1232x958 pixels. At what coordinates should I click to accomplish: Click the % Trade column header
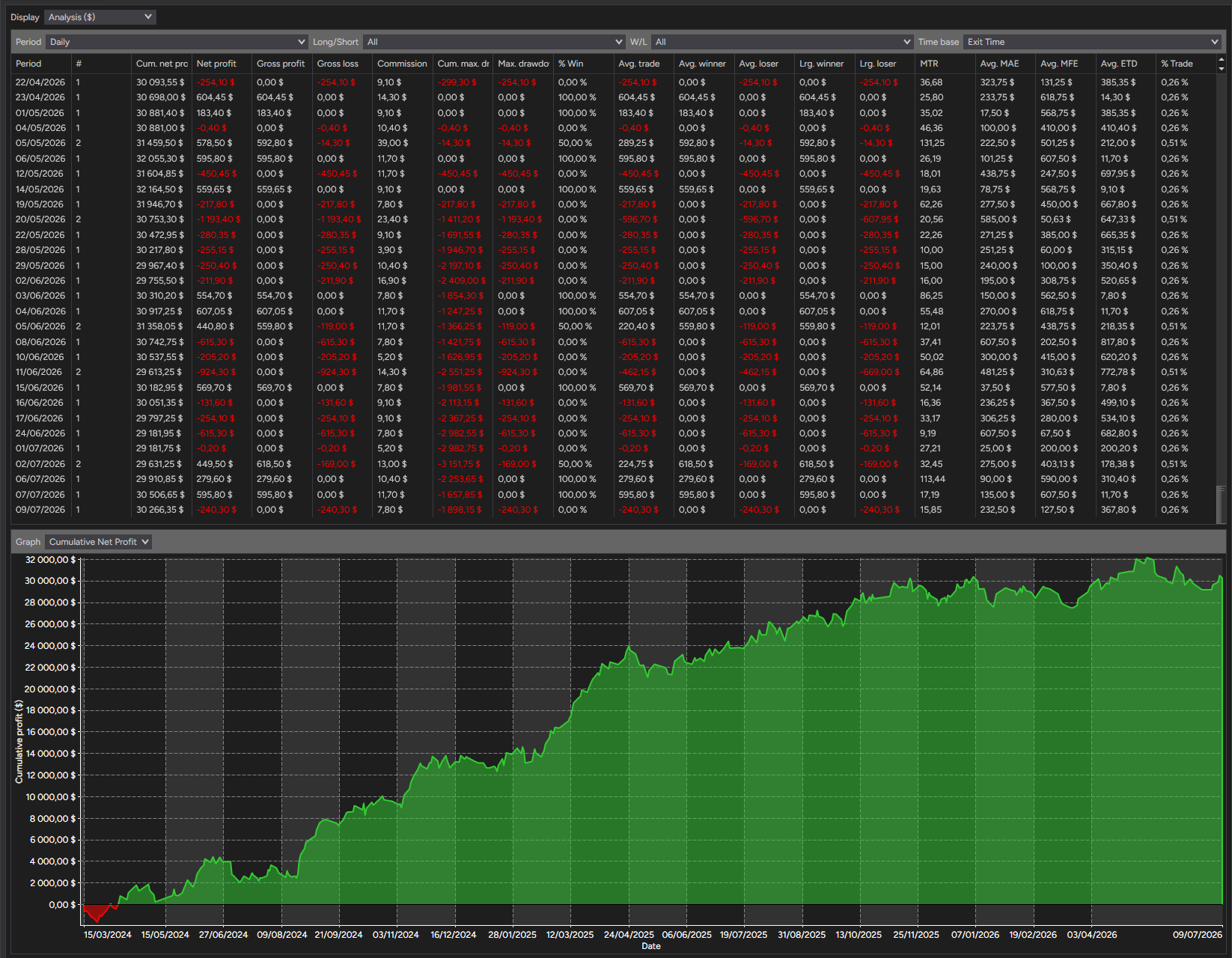[1186, 64]
